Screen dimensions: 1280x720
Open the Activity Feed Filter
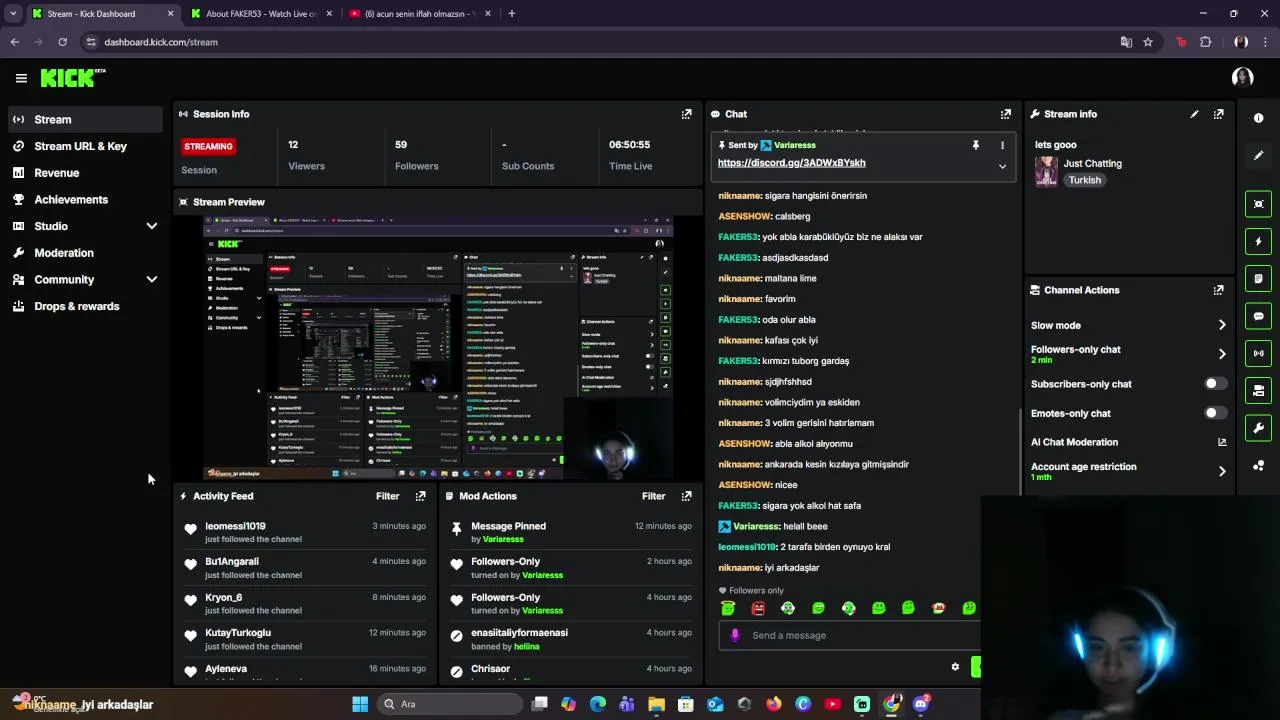tap(387, 496)
